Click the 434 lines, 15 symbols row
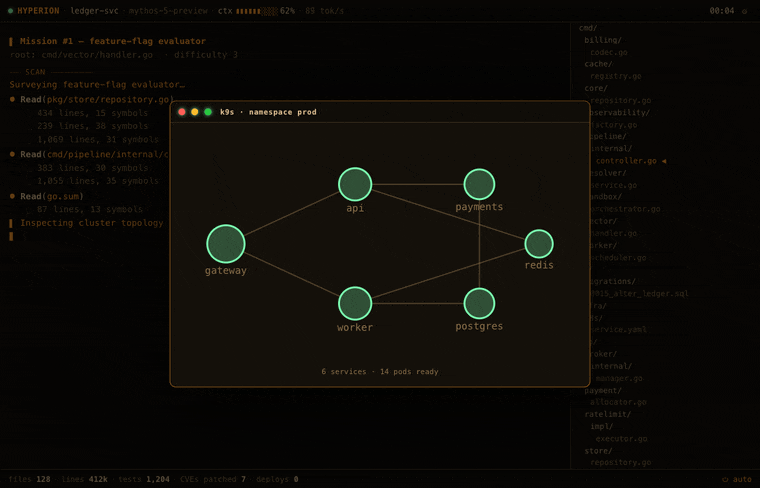Image resolution: width=760 pixels, height=488 pixels. coord(92,113)
